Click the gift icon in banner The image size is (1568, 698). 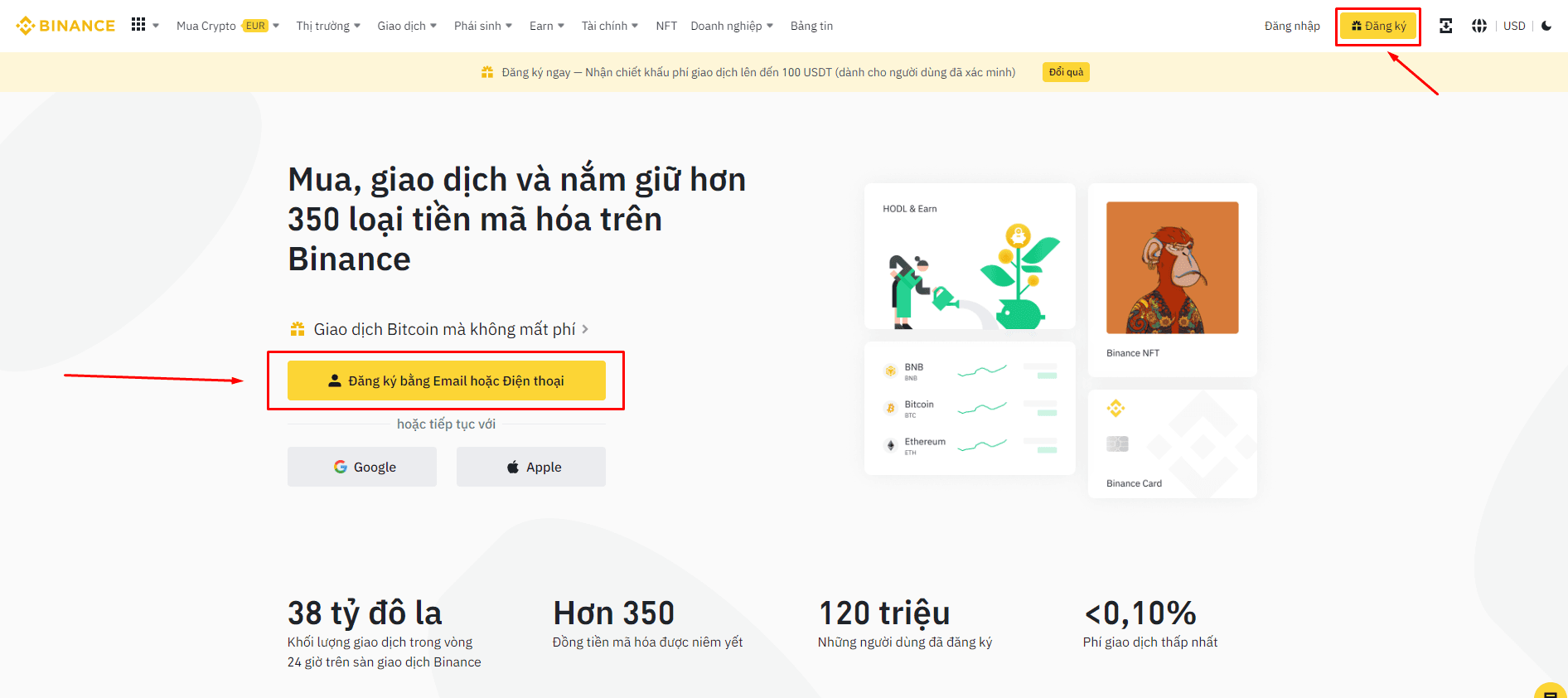[487, 72]
